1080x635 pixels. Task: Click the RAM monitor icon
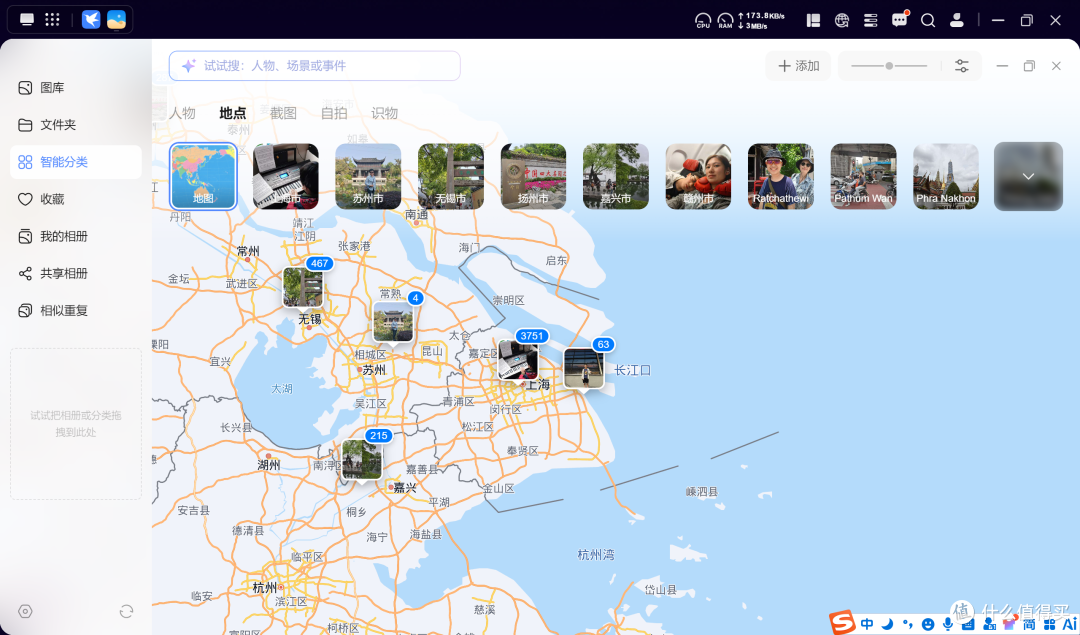[x=725, y=21]
